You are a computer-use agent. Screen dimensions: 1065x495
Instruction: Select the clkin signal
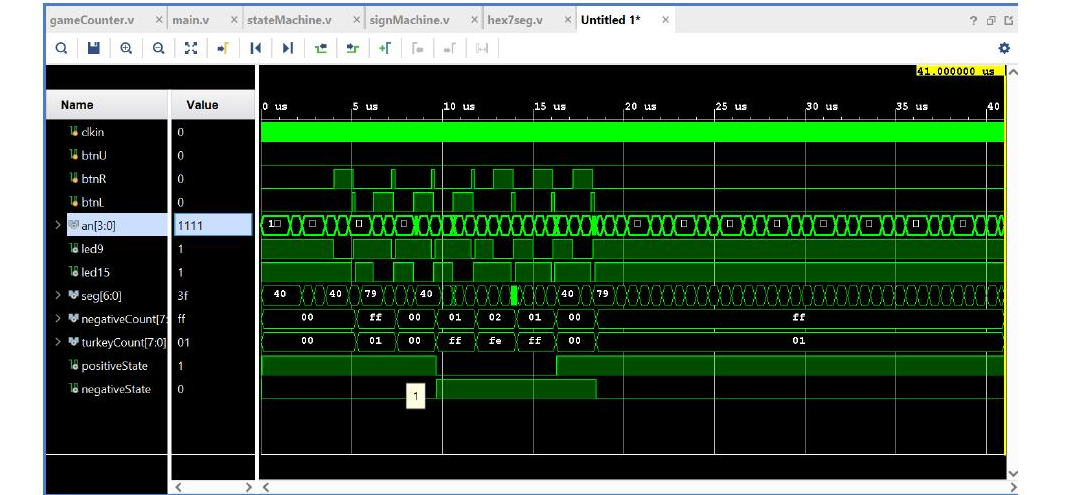click(x=92, y=132)
